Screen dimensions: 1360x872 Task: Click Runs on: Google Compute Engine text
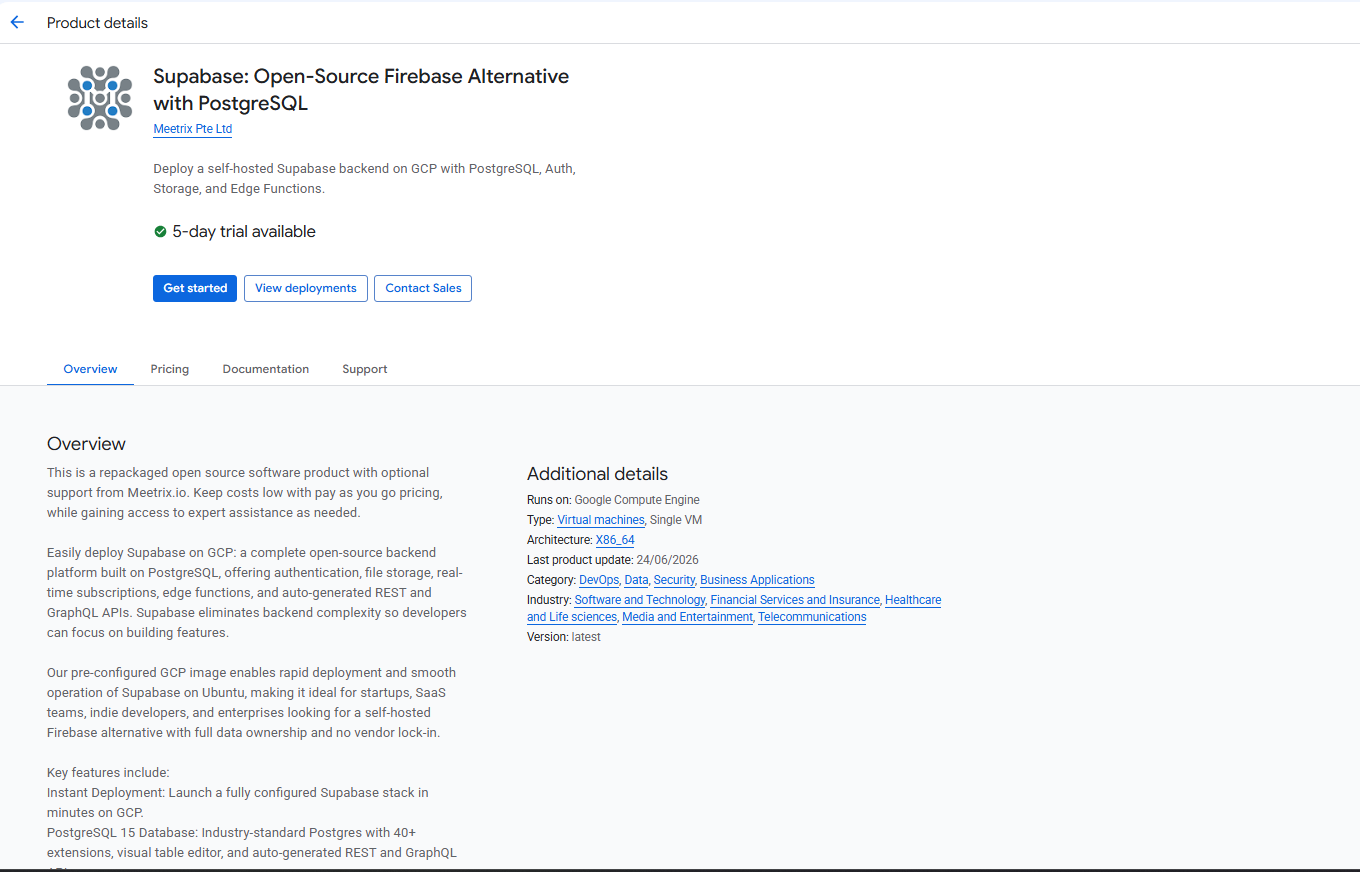click(x=613, y=500)
